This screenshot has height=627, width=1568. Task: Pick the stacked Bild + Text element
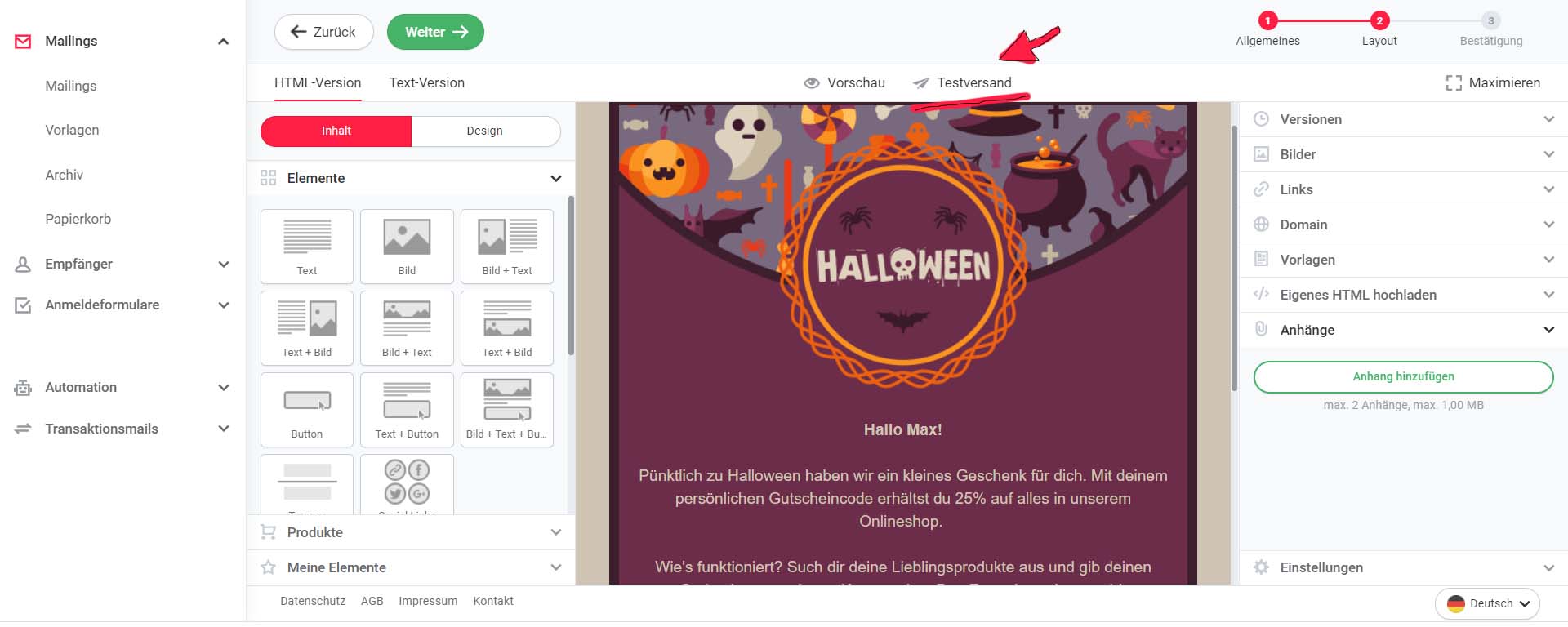[x=407, y=328]
